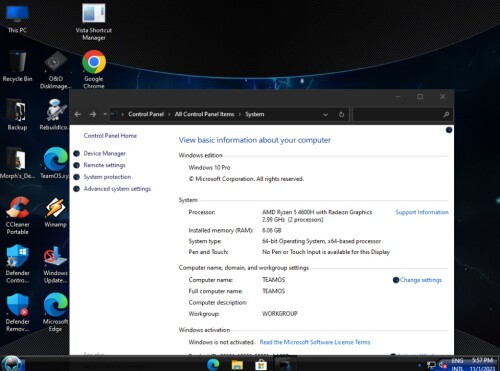Open This PC desktop icon
The image size is (500, 371).
(17, 19)
